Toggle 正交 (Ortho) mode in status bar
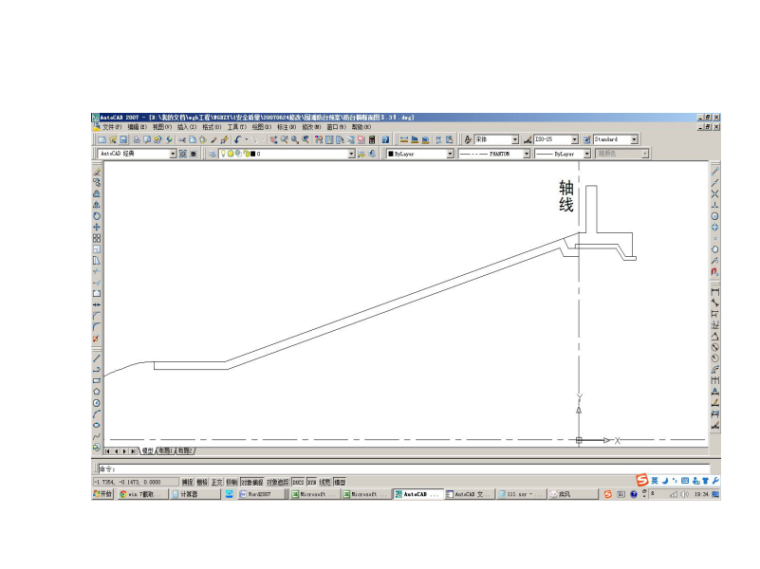Viewport: 760px width, 569px height. pyautogui.click(x=217, y=481)
